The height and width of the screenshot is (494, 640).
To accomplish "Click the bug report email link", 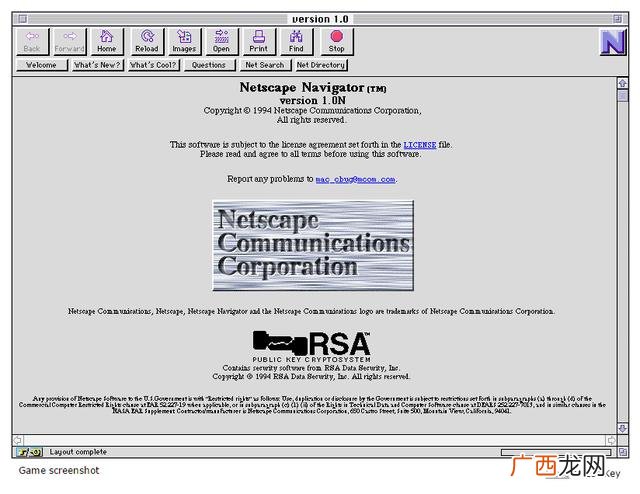I will 355,179.
